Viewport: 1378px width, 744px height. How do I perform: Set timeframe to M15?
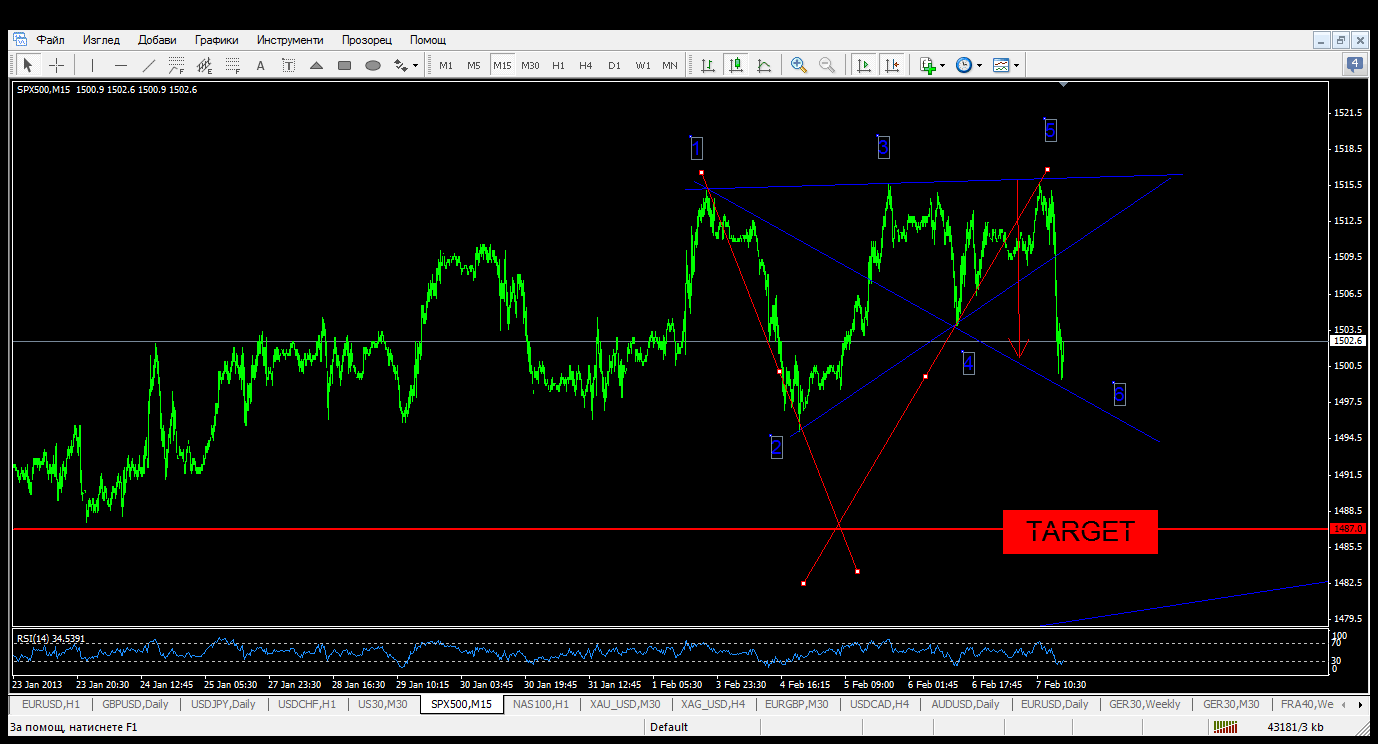502,65
